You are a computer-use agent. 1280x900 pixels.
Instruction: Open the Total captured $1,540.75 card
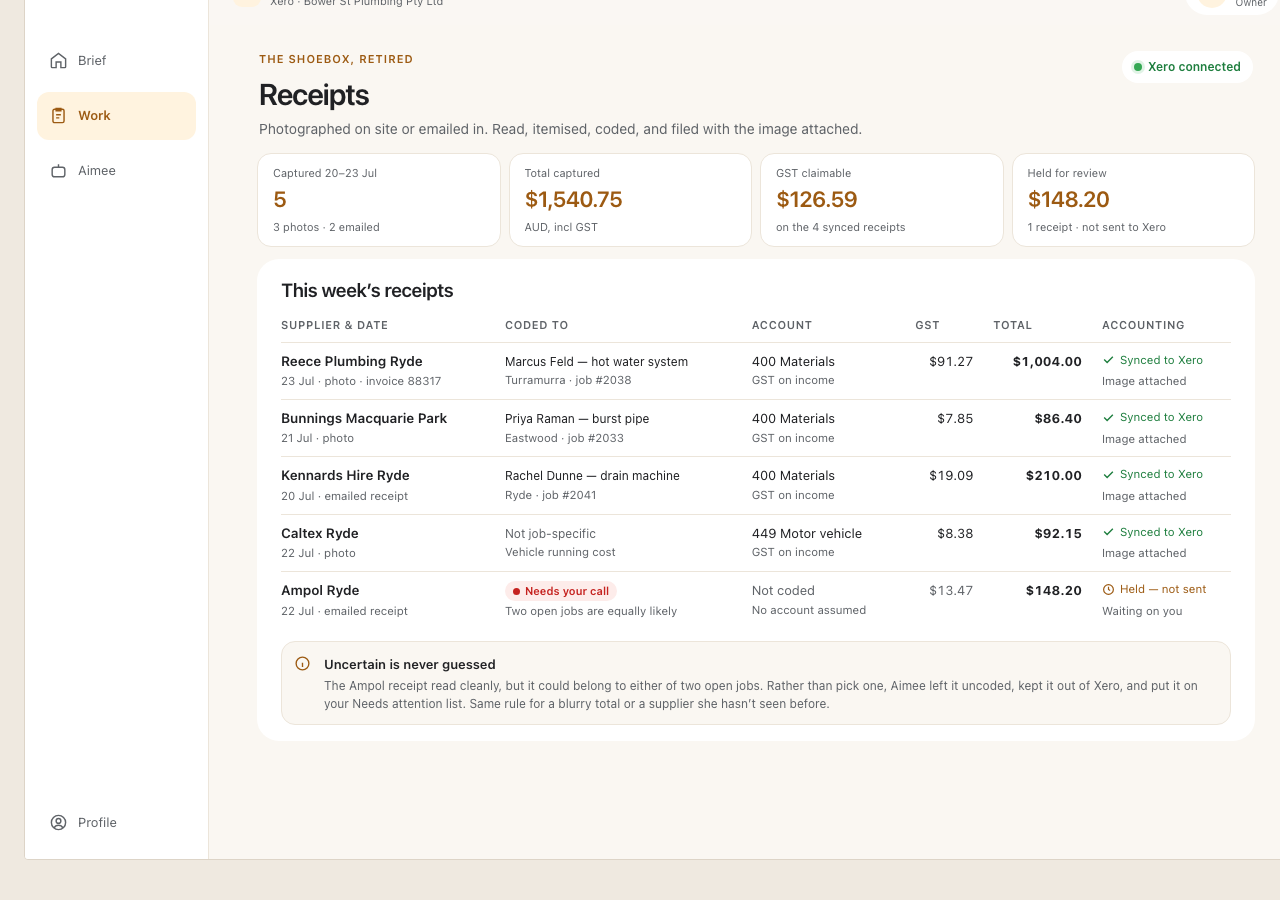630,200
